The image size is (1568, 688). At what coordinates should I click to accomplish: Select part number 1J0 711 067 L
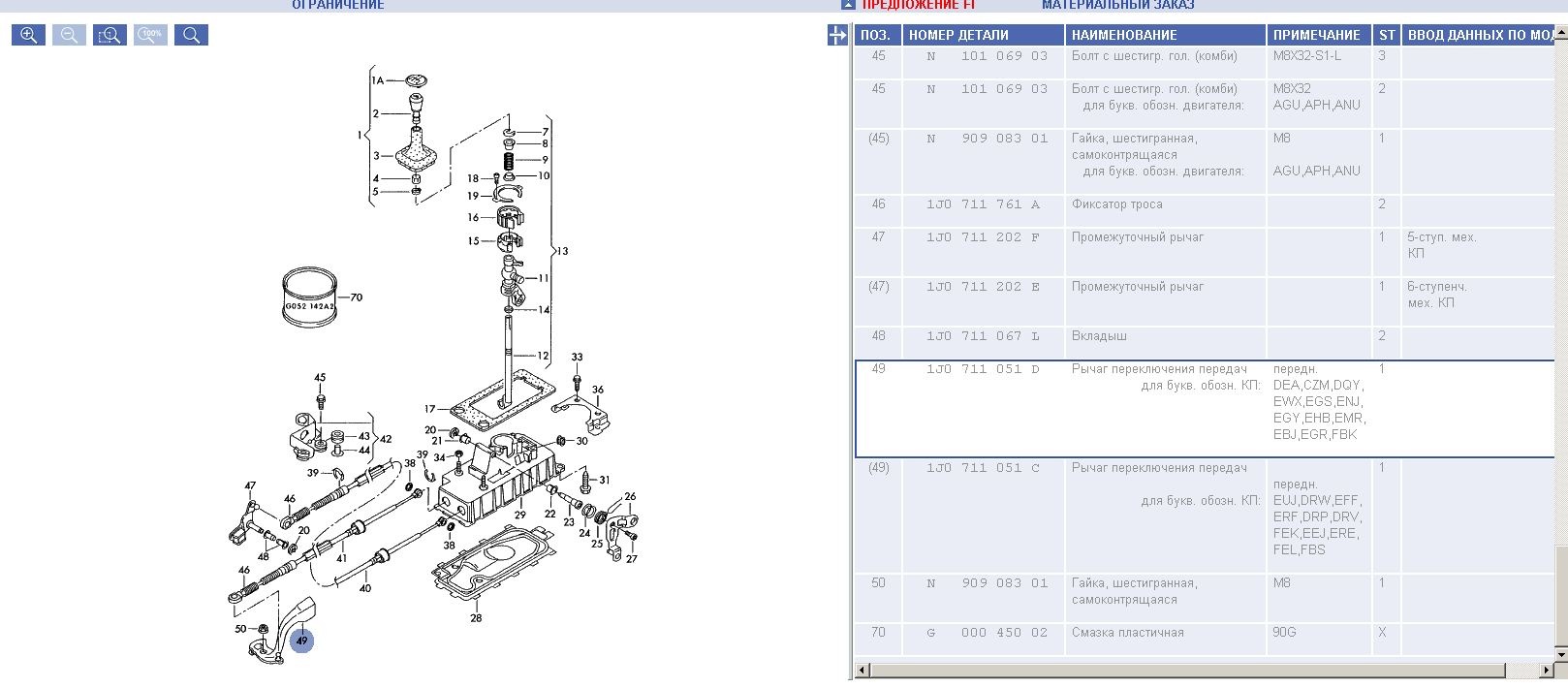(983, 336)
